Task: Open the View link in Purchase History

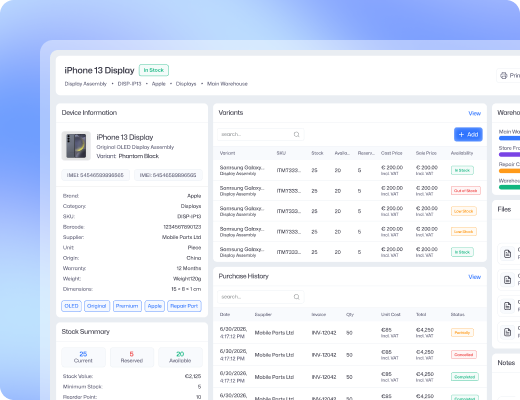Action: (x=474, y=277)
